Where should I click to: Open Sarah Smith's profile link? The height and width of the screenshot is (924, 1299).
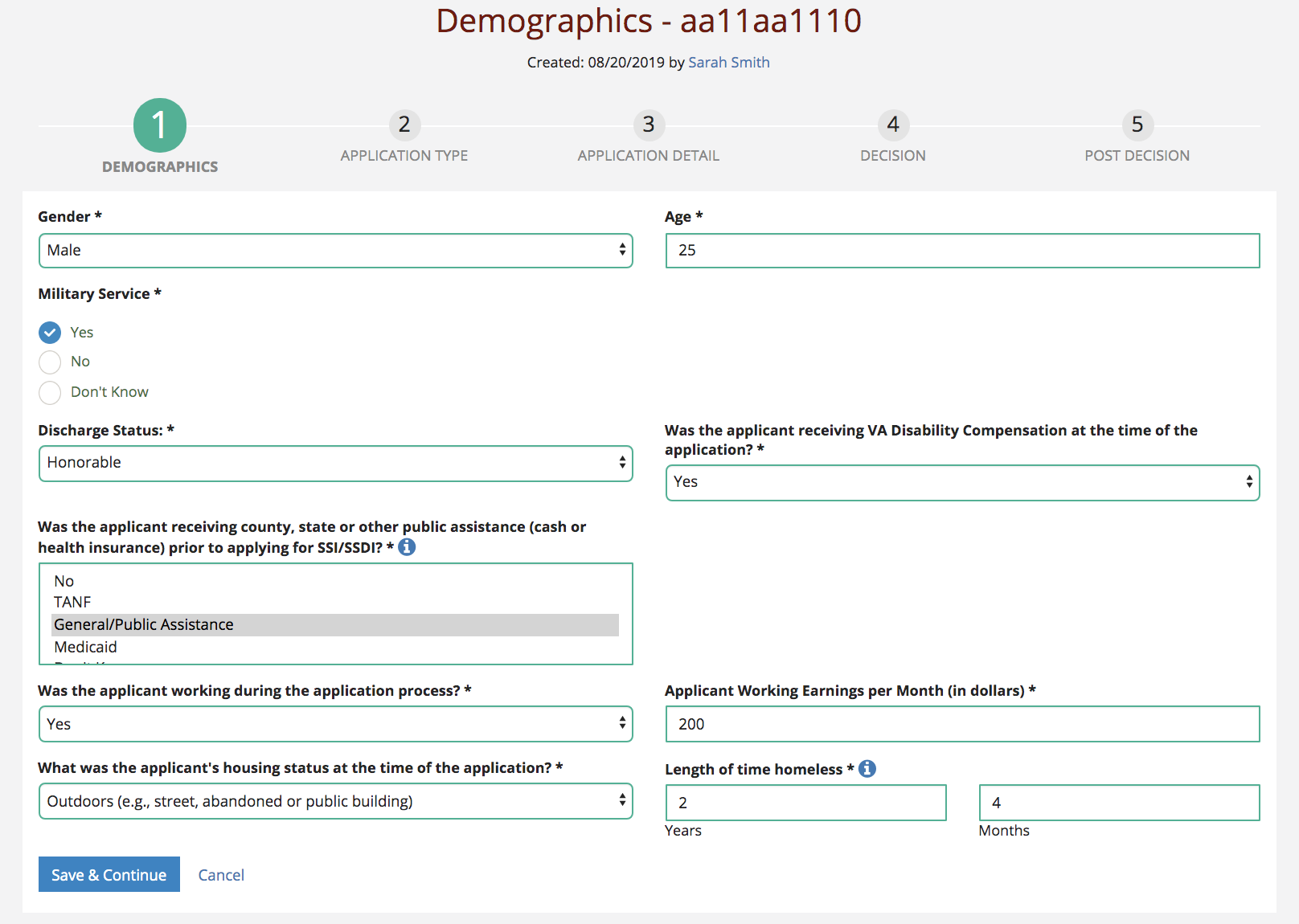[x=728, y=63]
